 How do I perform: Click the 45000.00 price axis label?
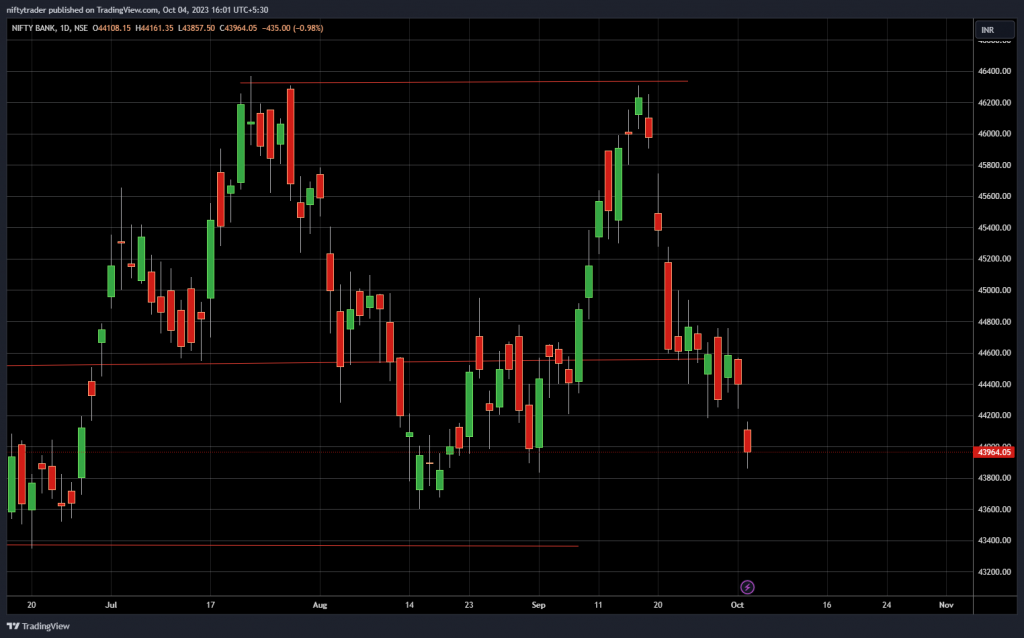click(994, 290)
